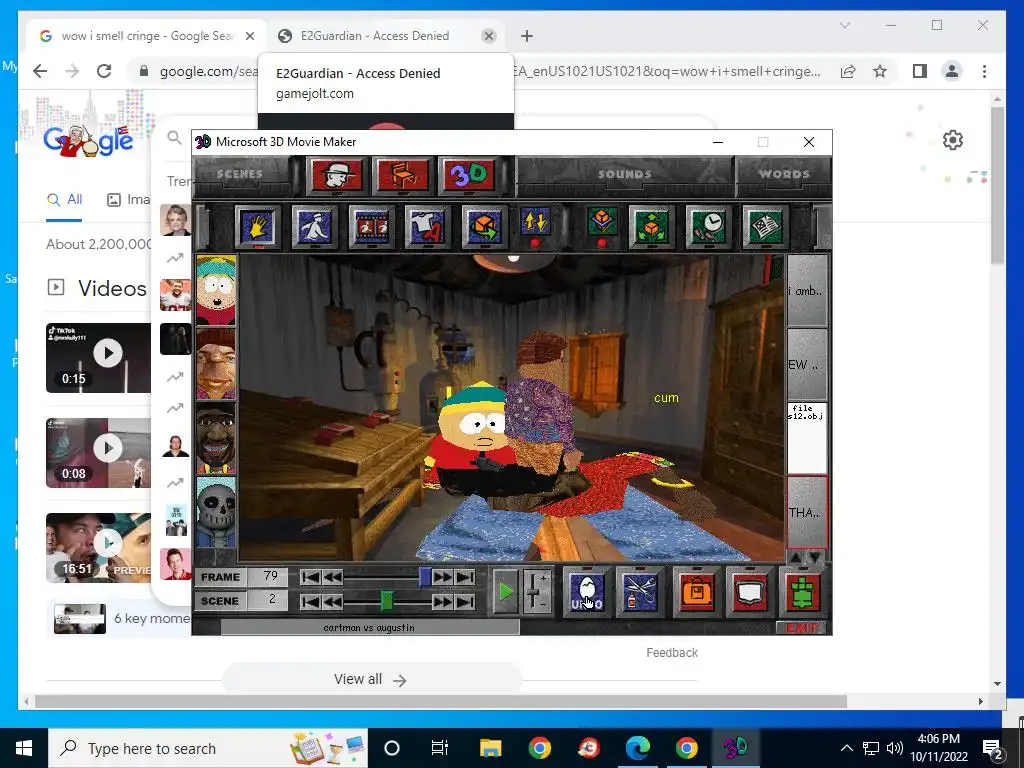1024x768 pixels.
Task: Open the map screen icon in Movie Maker
Action: click(749, 592)
